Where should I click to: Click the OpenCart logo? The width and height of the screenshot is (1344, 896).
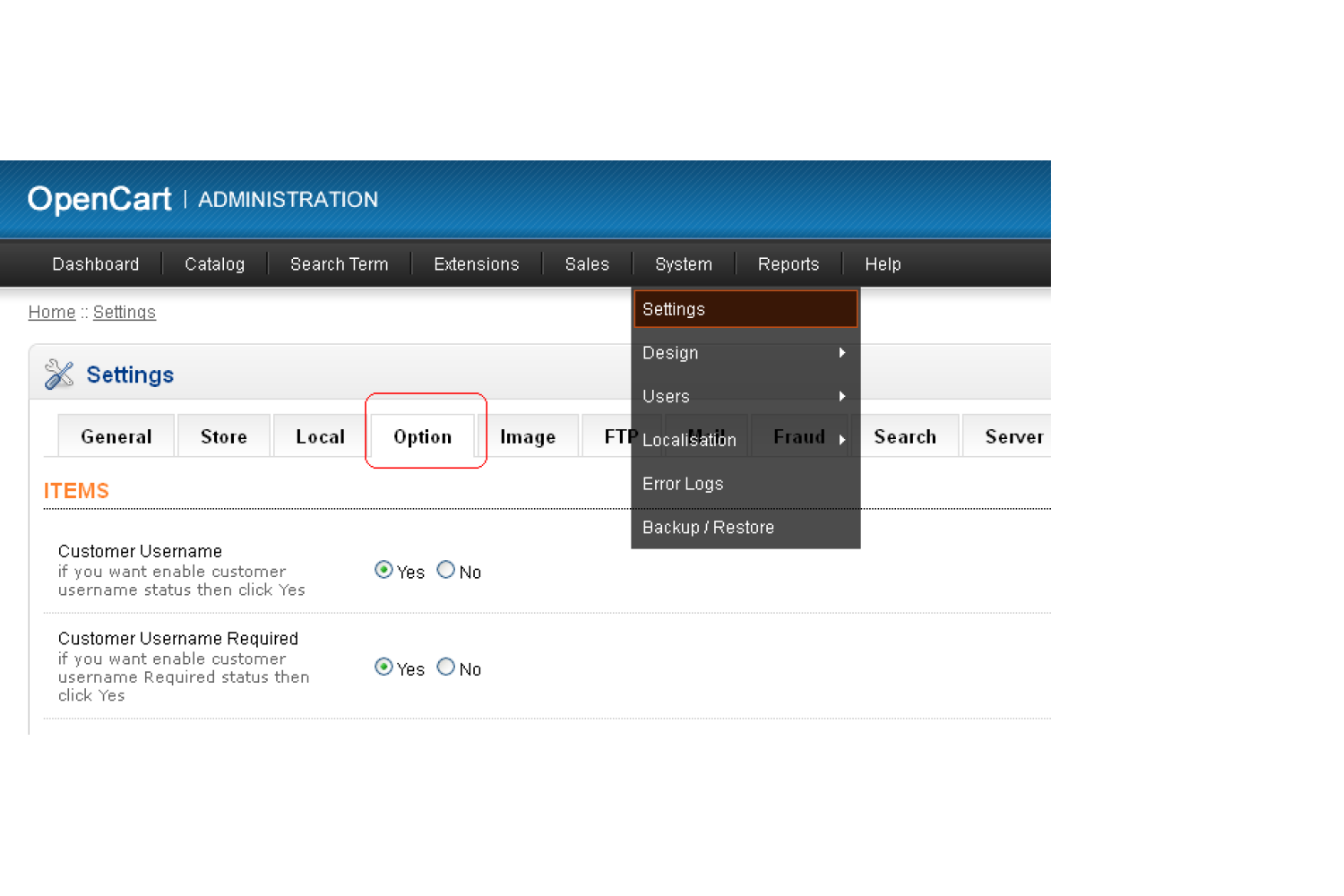(x=99, y=199)
